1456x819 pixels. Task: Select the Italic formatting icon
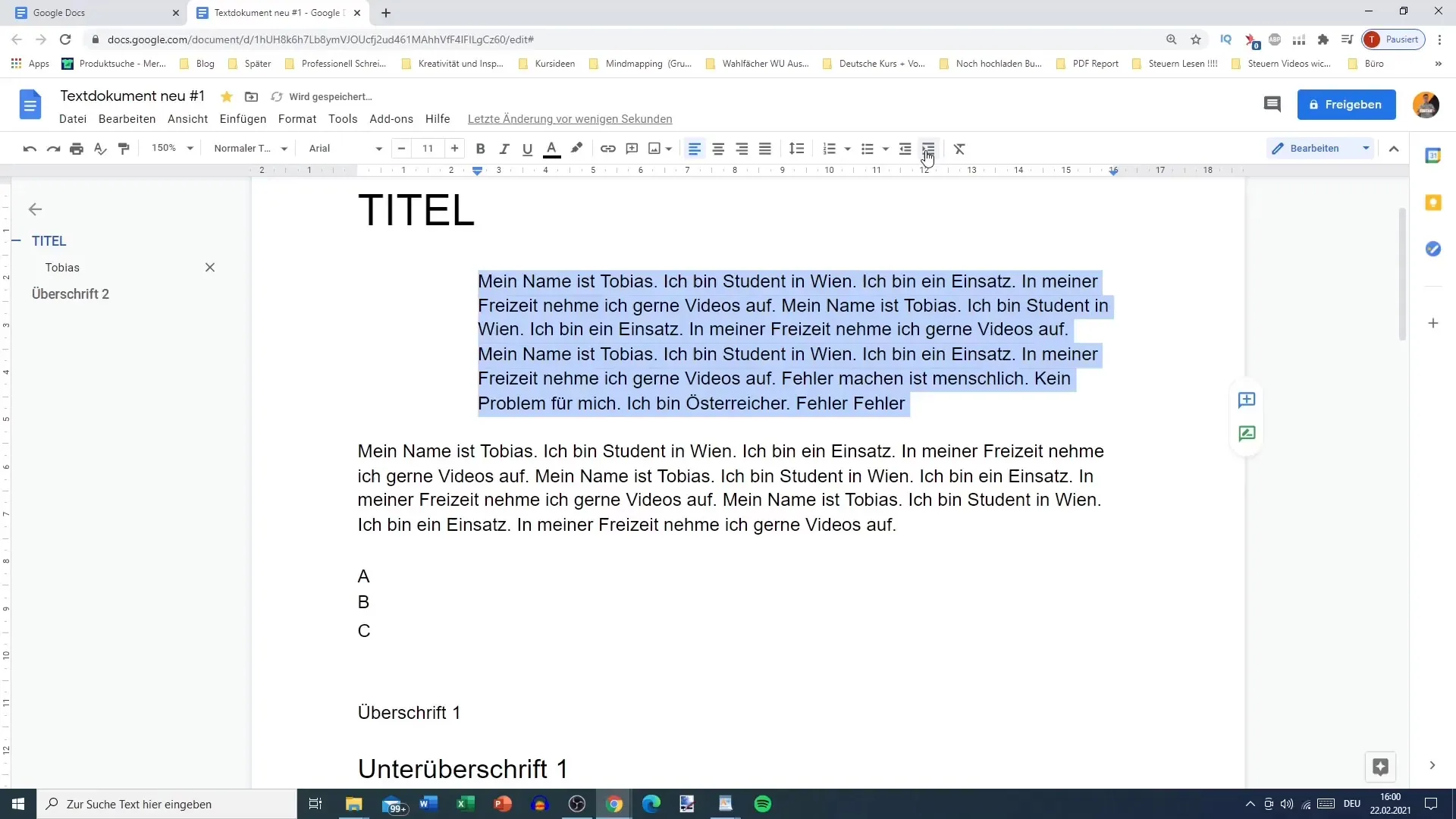point(505,148)
